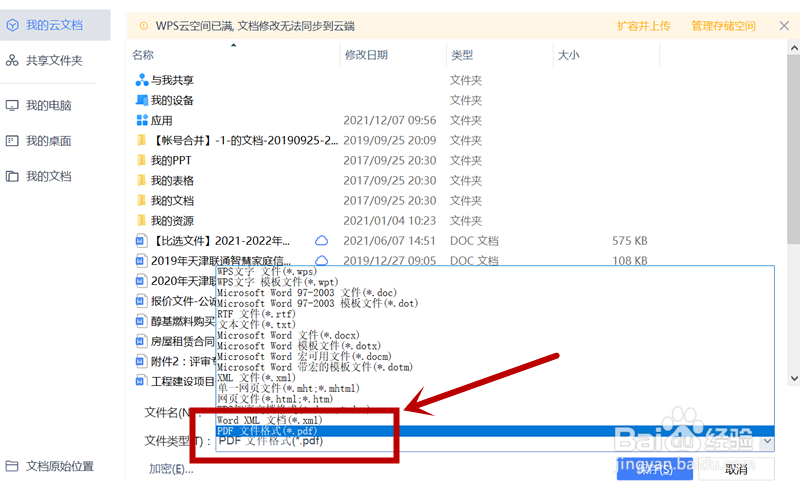
Task: Click cloud sync icon for 比选文件 row
Action: point(321,240)
